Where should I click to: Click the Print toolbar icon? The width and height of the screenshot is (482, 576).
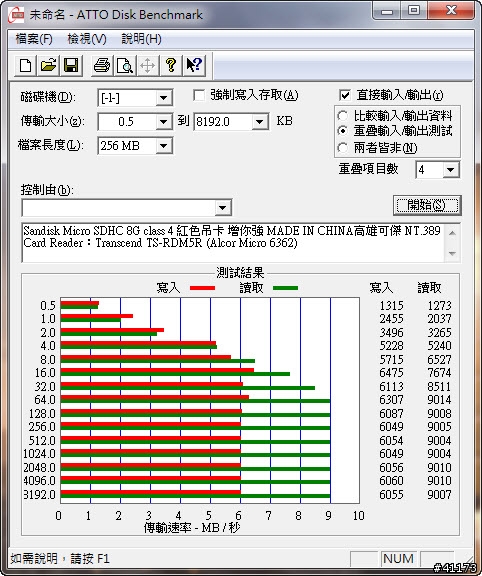pos(102,66)
